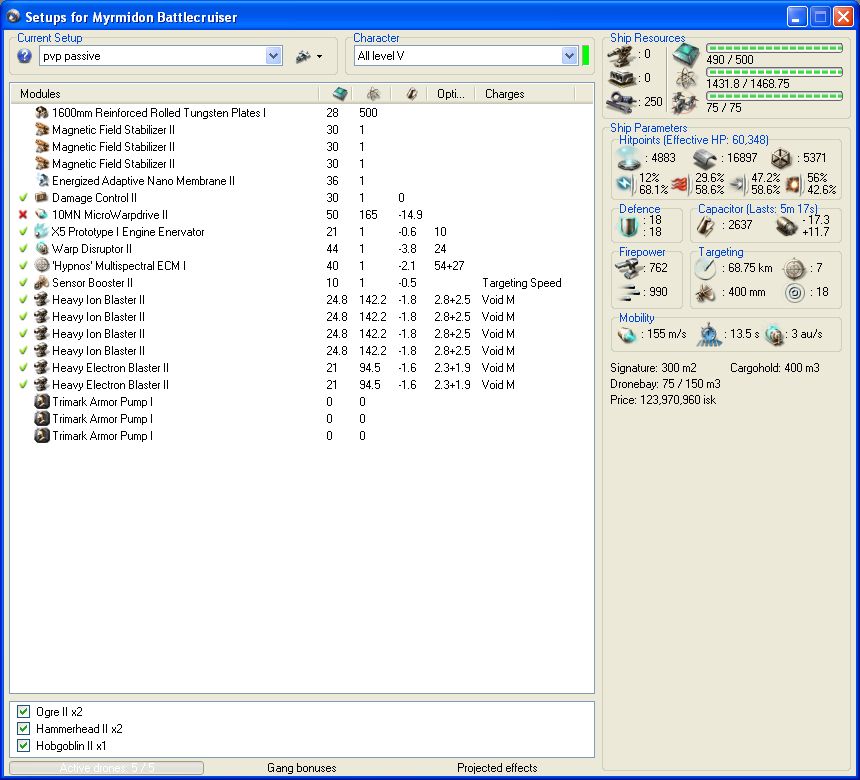The image size is (860, 780).
Task: Click the shield hitpoints icon showing 4883
Action: coord(629,158)
